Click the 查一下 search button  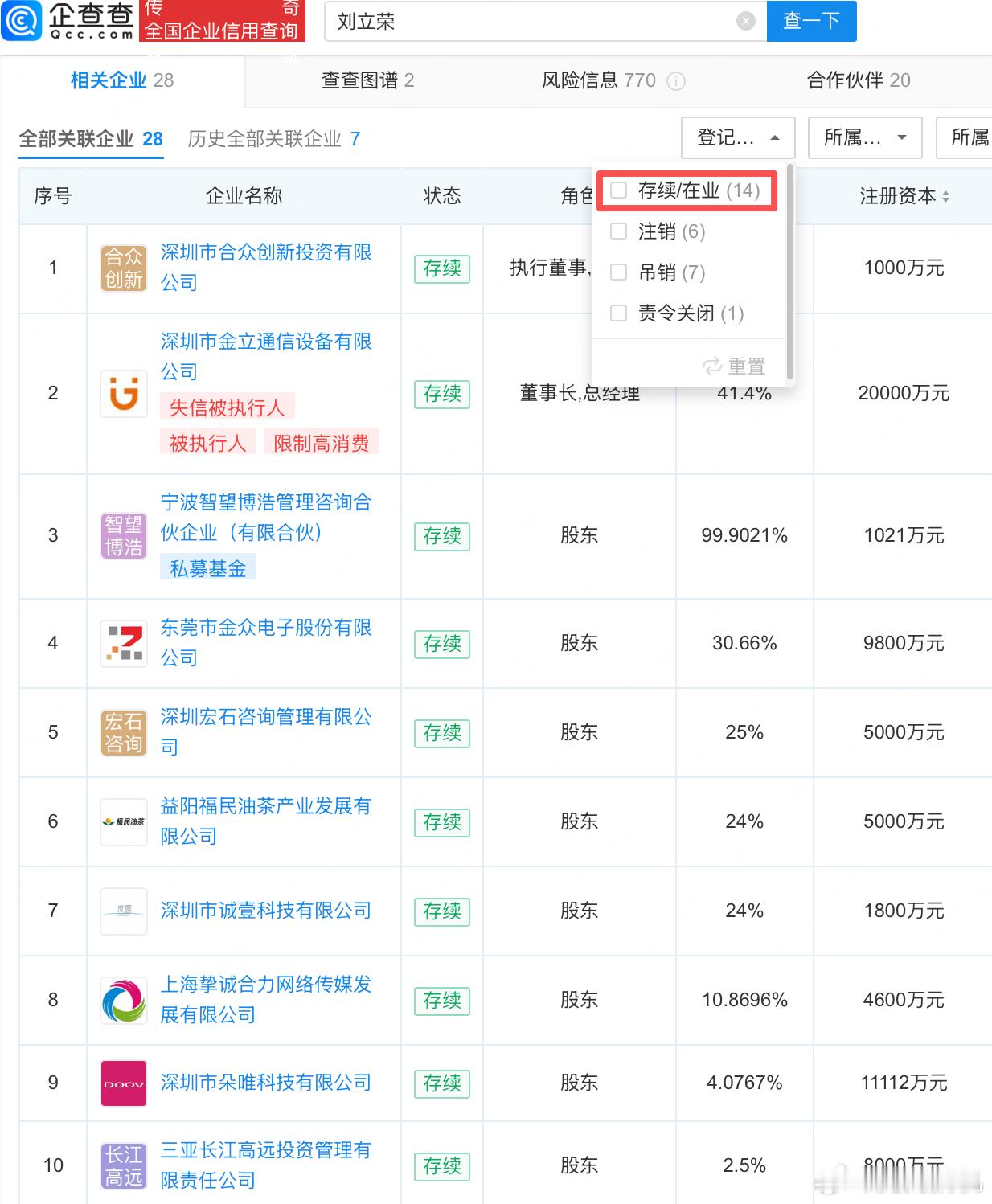[x=812, y=21]
